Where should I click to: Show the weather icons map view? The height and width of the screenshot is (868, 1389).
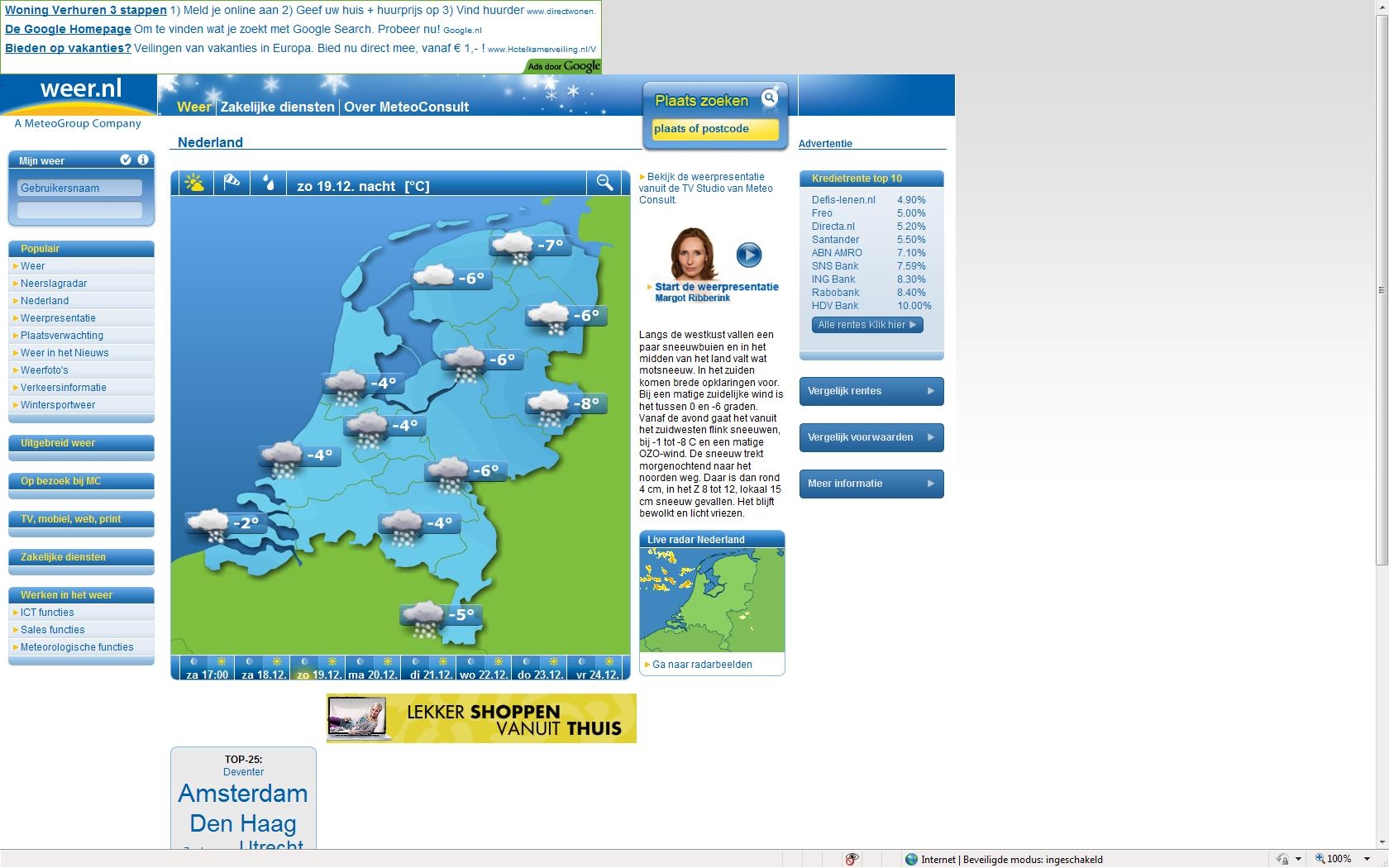point(195,184)
